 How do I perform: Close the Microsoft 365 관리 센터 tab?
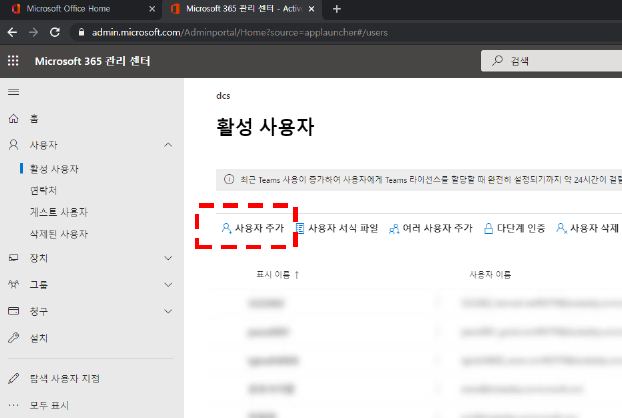pyautogui.click(x=311, y=9)
